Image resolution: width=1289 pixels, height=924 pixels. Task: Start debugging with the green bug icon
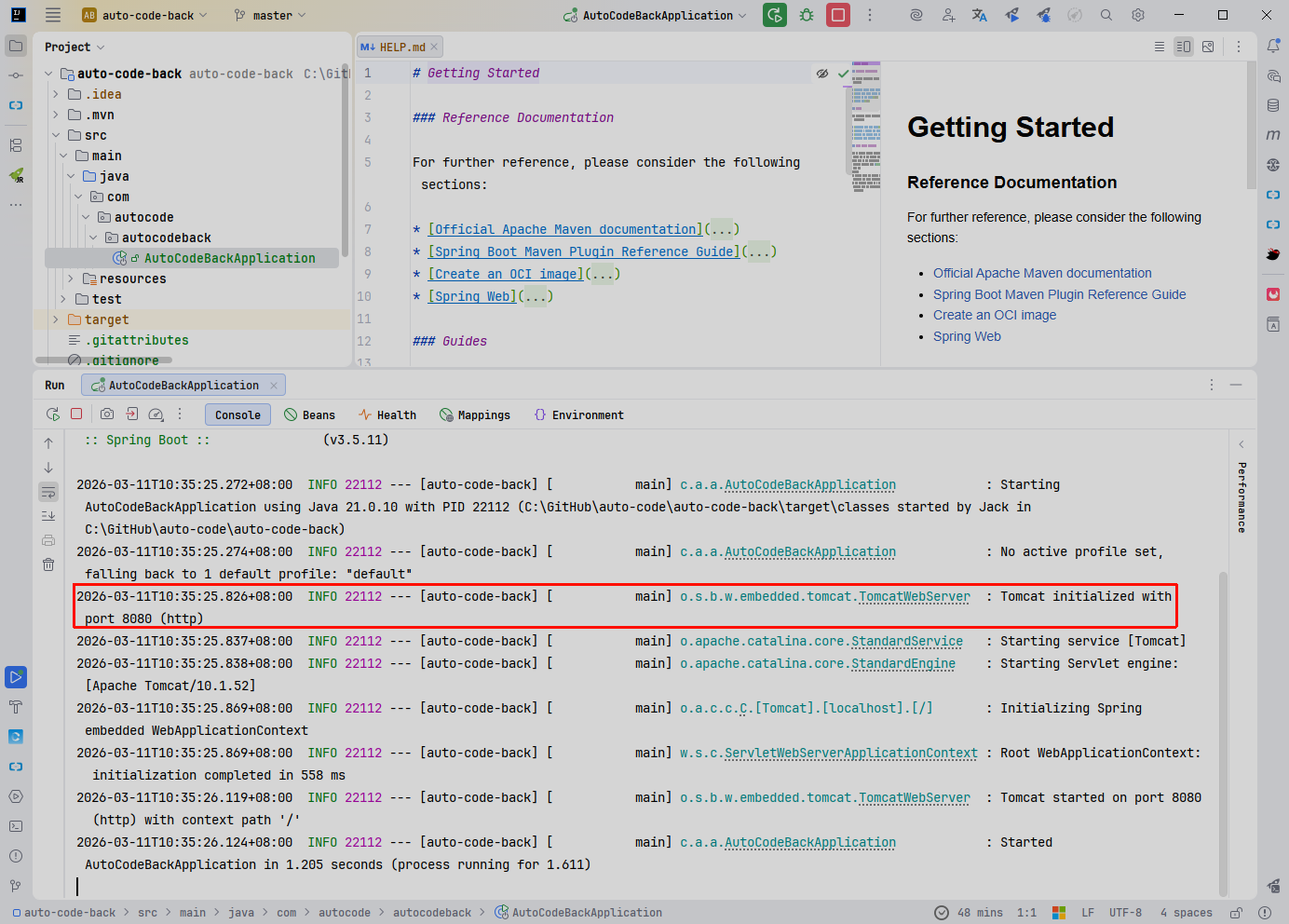807,15
